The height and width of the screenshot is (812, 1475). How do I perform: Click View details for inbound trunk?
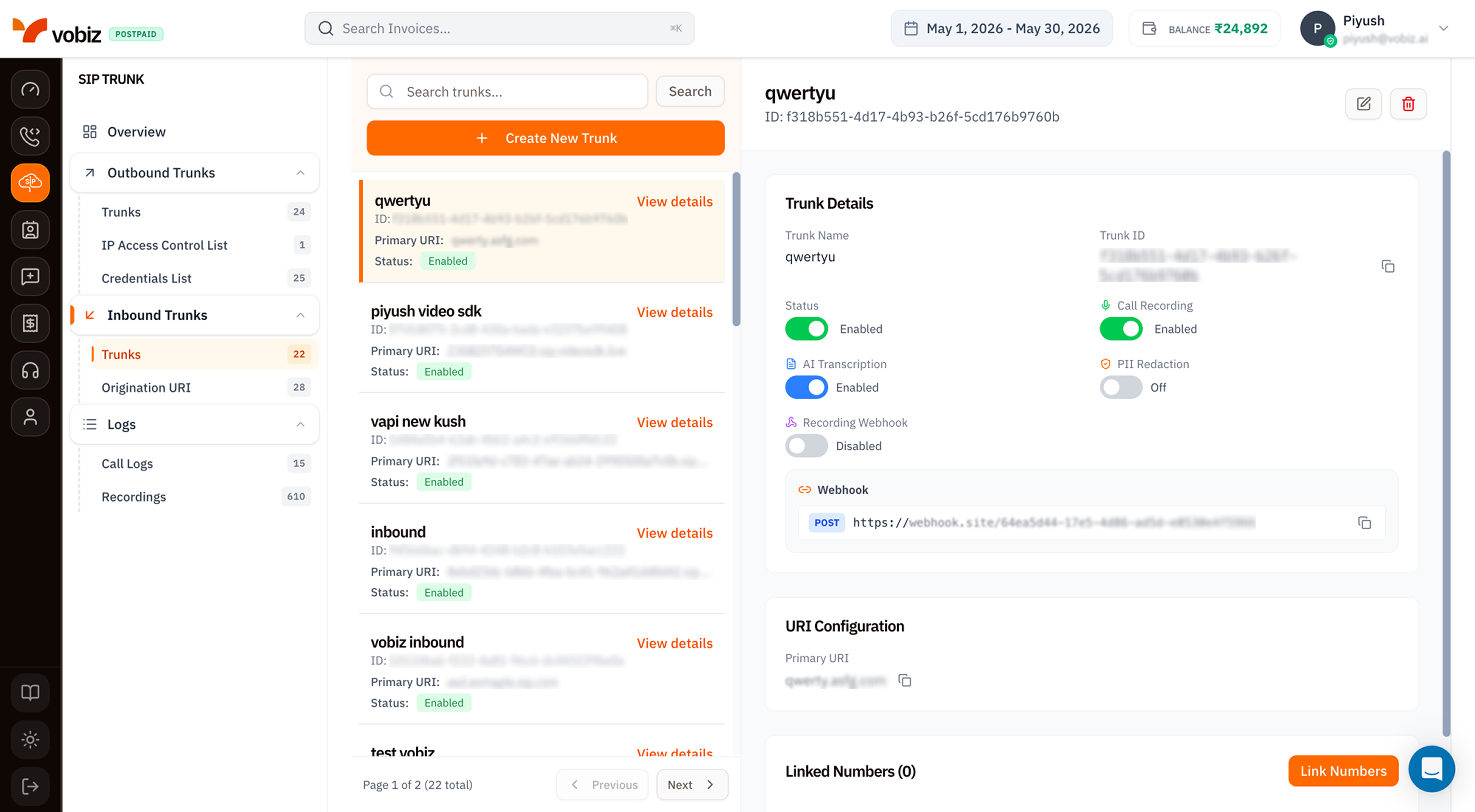coord(674,533)
